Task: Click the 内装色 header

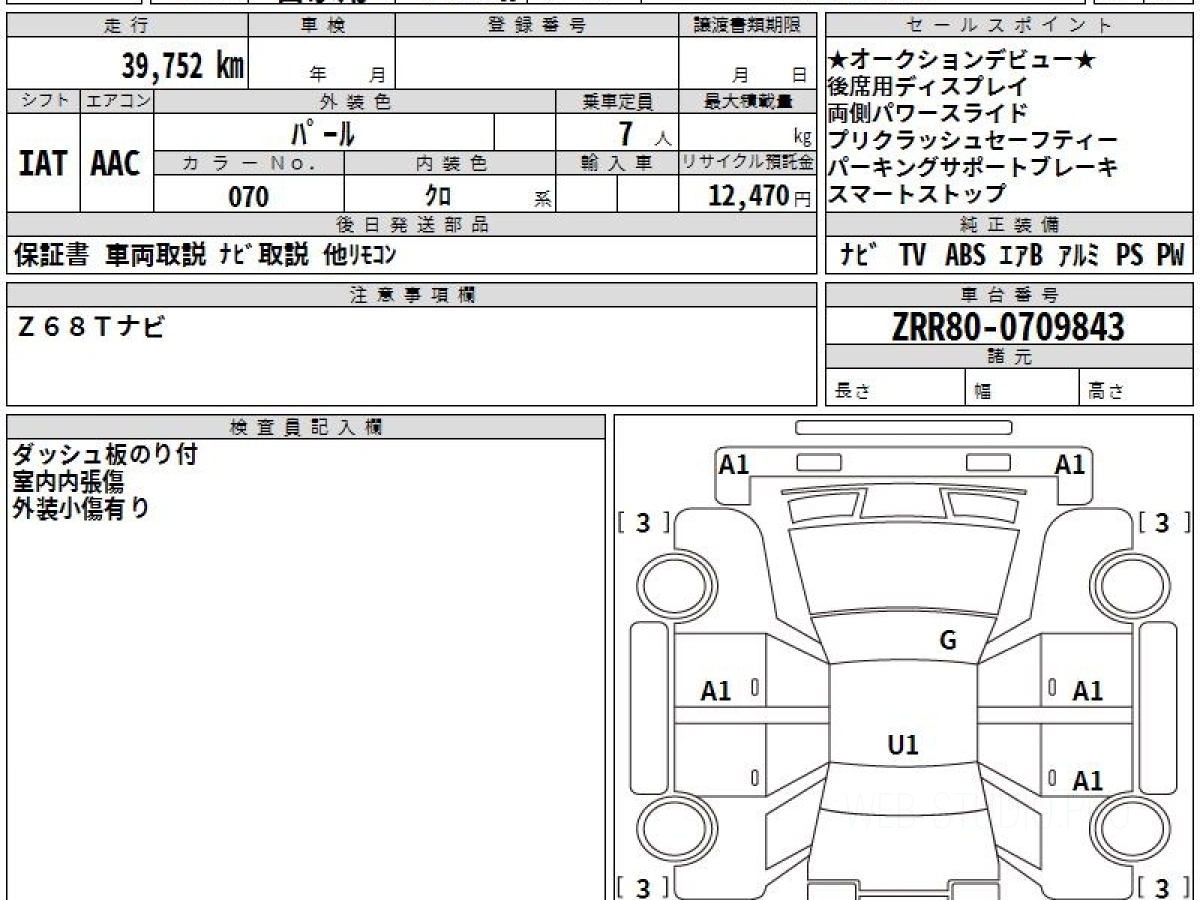Action: pos(450,163)
